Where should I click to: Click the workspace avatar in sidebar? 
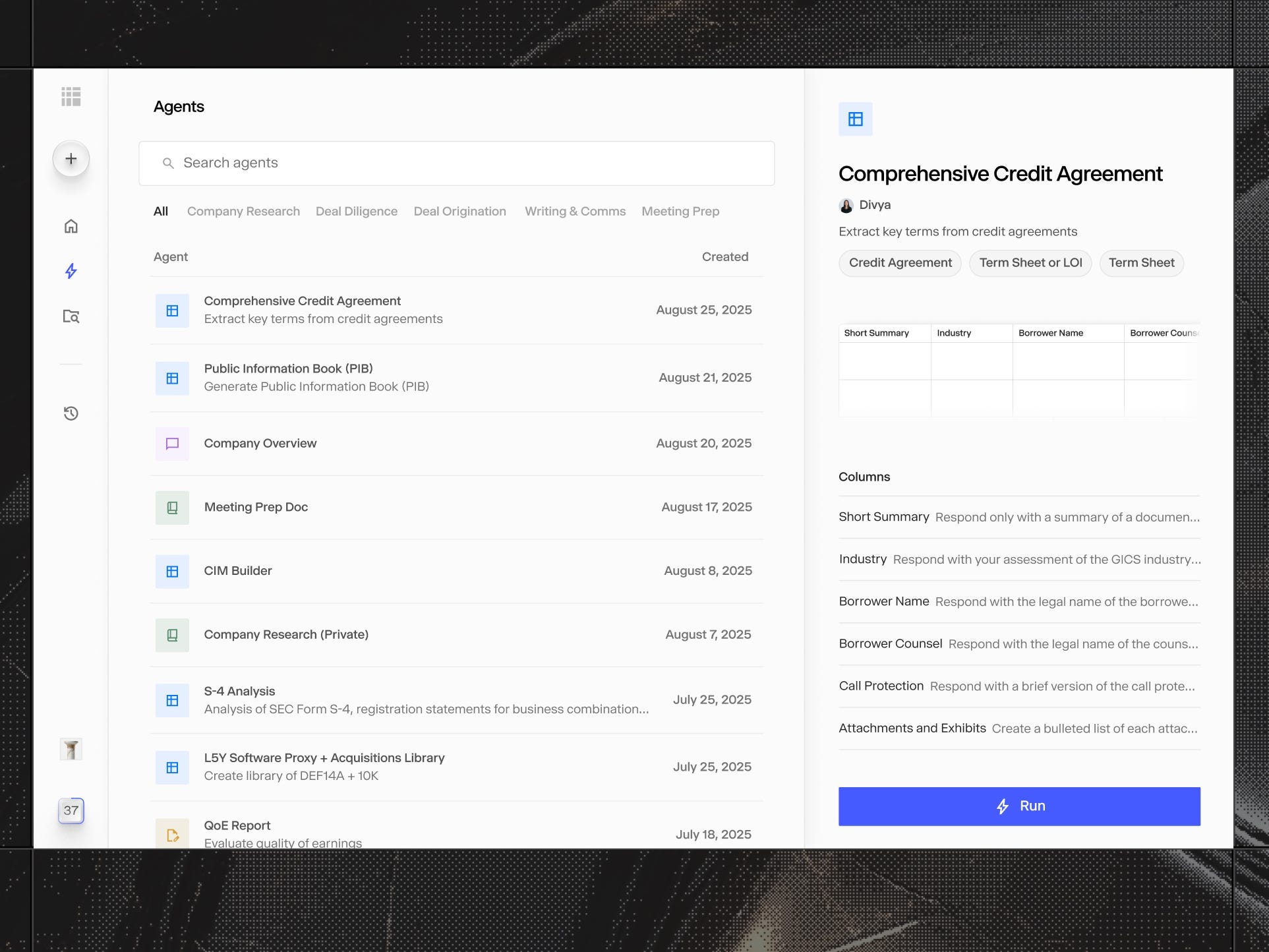(x=71, y=749)
